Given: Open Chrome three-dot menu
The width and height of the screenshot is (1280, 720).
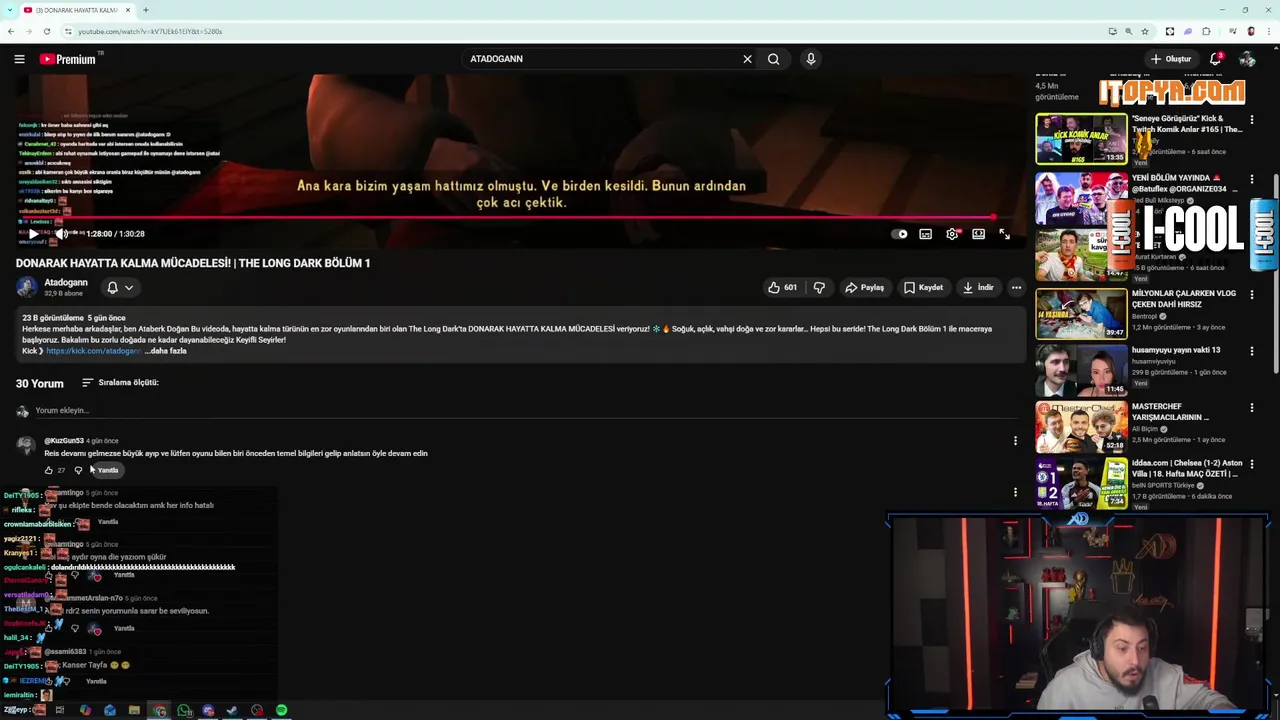Looking at the screenshot, I should click(x=1269, y=31).
